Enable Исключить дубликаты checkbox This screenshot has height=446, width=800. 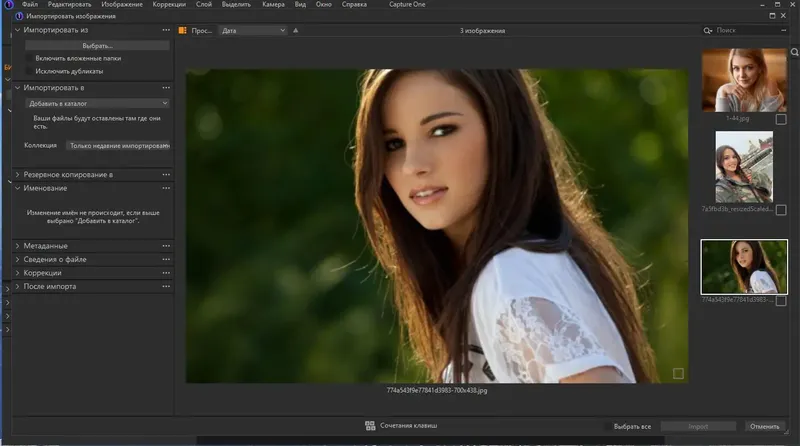[x=27, y=71]
